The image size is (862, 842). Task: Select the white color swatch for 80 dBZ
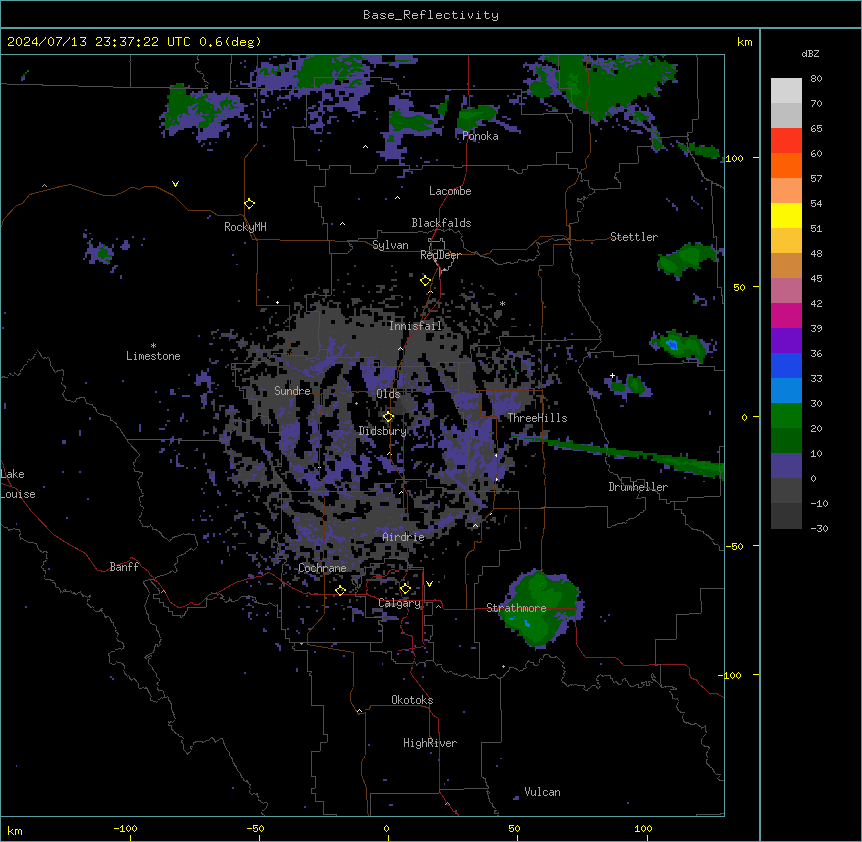786,91
